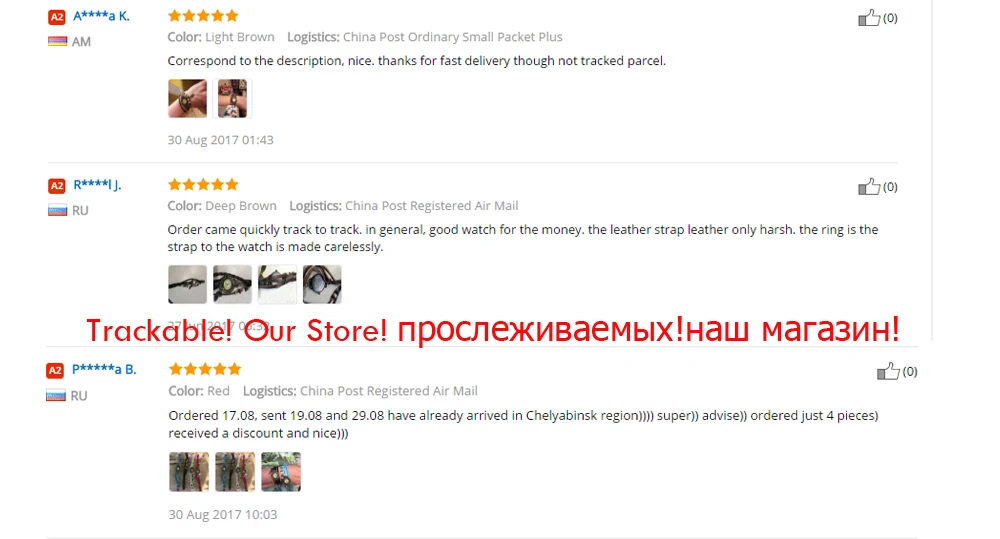The width and height of the screenshot is (1000, 539).
Task: Open third photo in P*****a B. review
Action: coord(281,471)
